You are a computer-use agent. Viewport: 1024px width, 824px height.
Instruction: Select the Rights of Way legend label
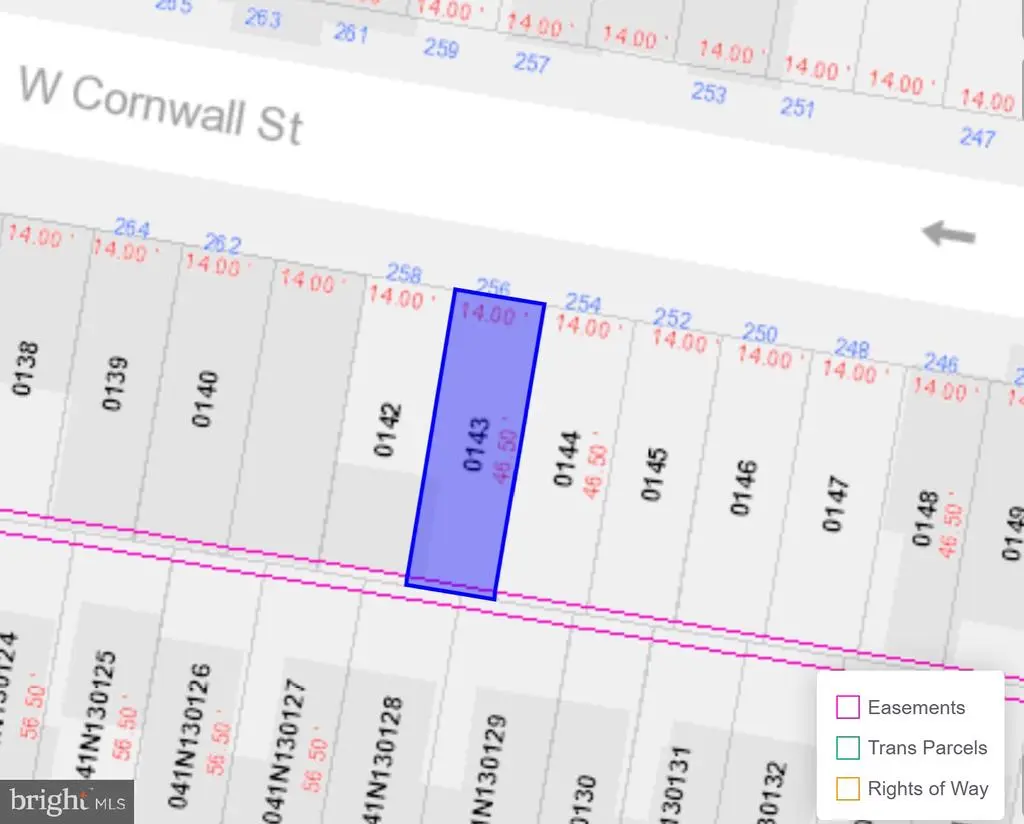coord(928,789)
